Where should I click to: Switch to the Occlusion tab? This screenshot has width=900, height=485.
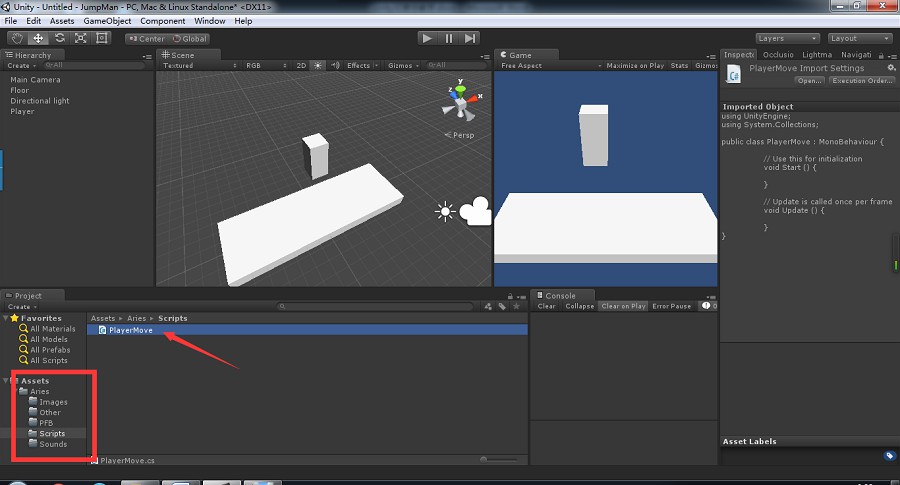(x=778, y=55)
